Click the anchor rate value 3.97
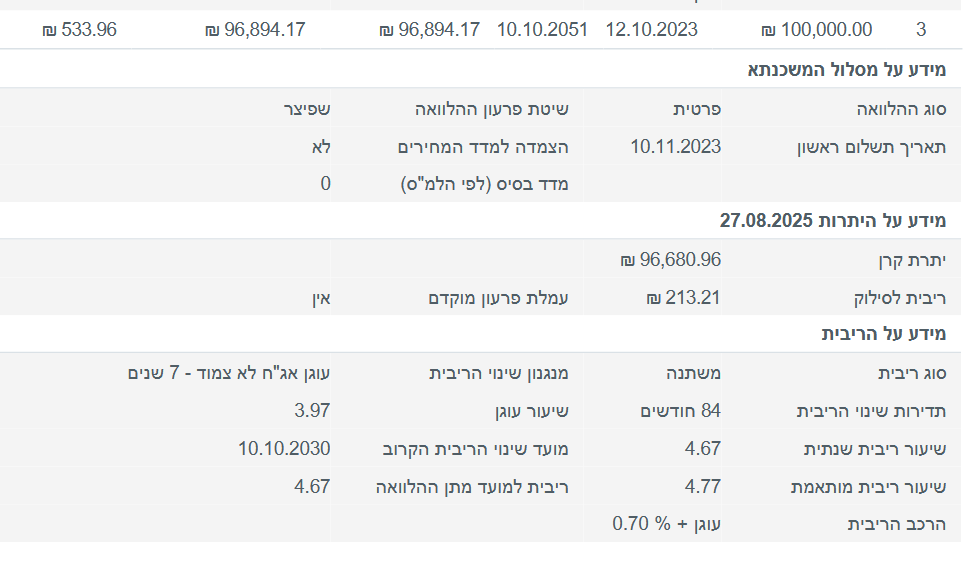Viewport: 968px width, 574px height. tap(311, 410)
